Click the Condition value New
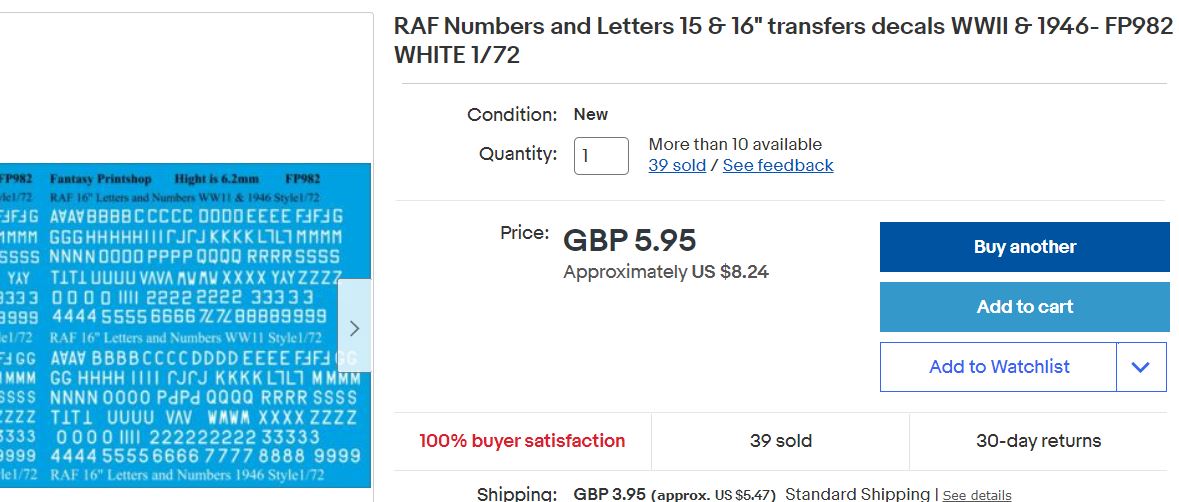This screenshot has height=502, width=1179. 590,114
